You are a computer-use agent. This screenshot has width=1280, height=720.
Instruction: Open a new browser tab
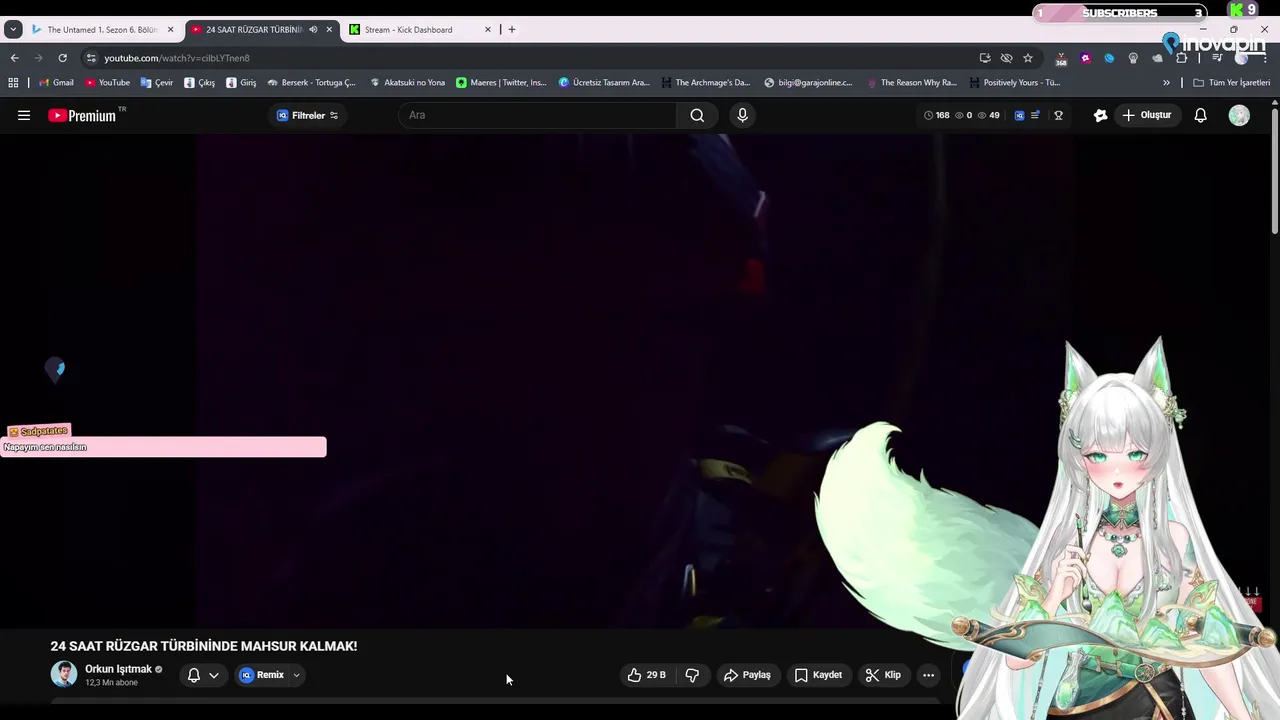pyautogui.click(x=512, y=30)
